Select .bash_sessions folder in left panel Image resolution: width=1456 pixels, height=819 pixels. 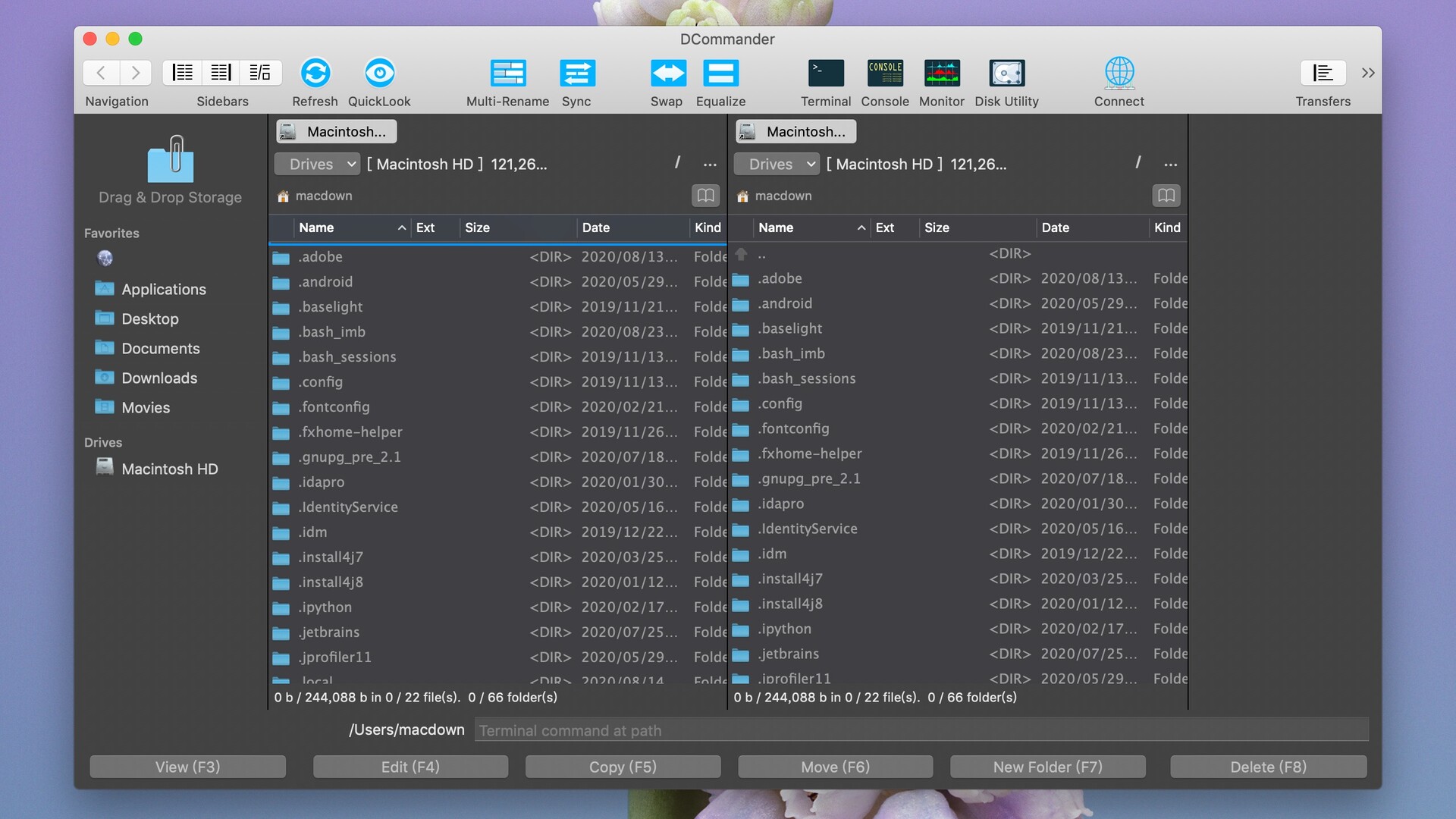pos(497,357)
